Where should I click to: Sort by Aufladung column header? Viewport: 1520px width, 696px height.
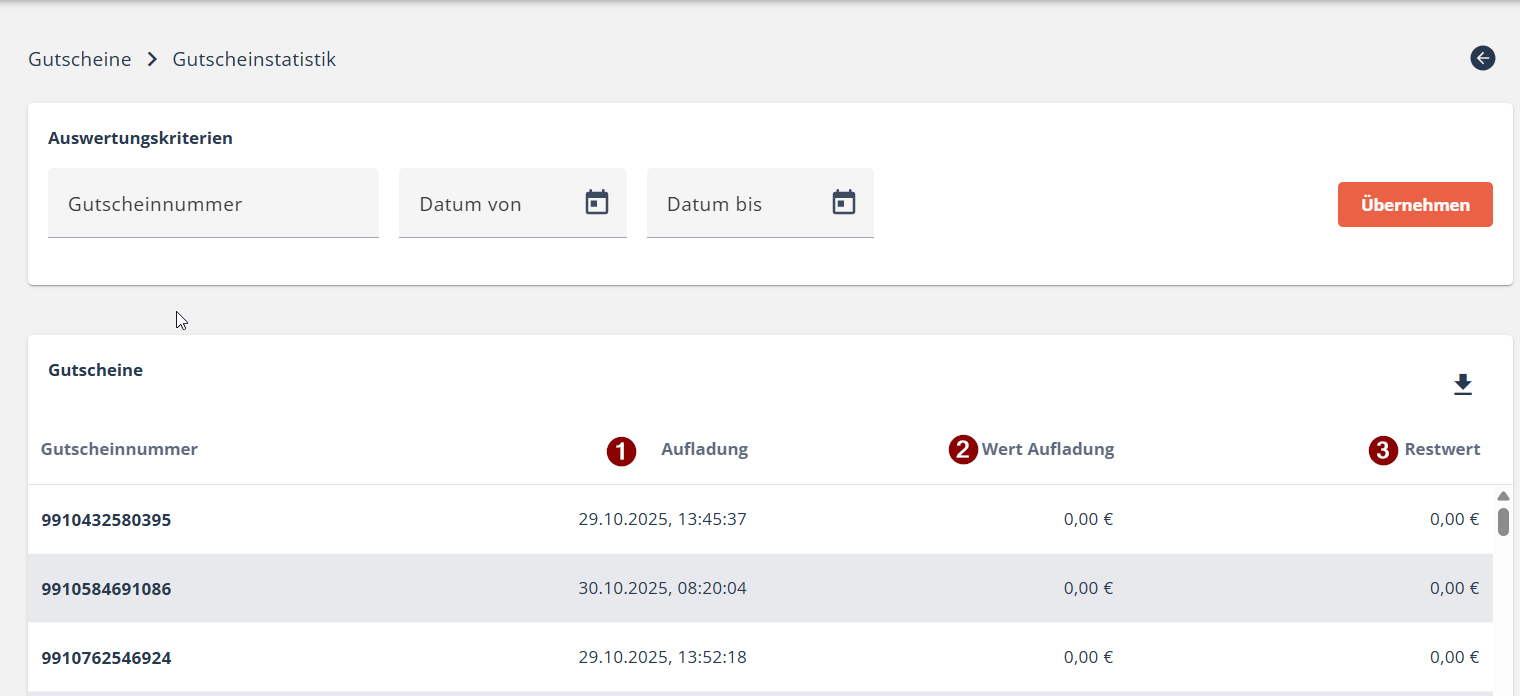pyautogui.click(x=704, y=449)
